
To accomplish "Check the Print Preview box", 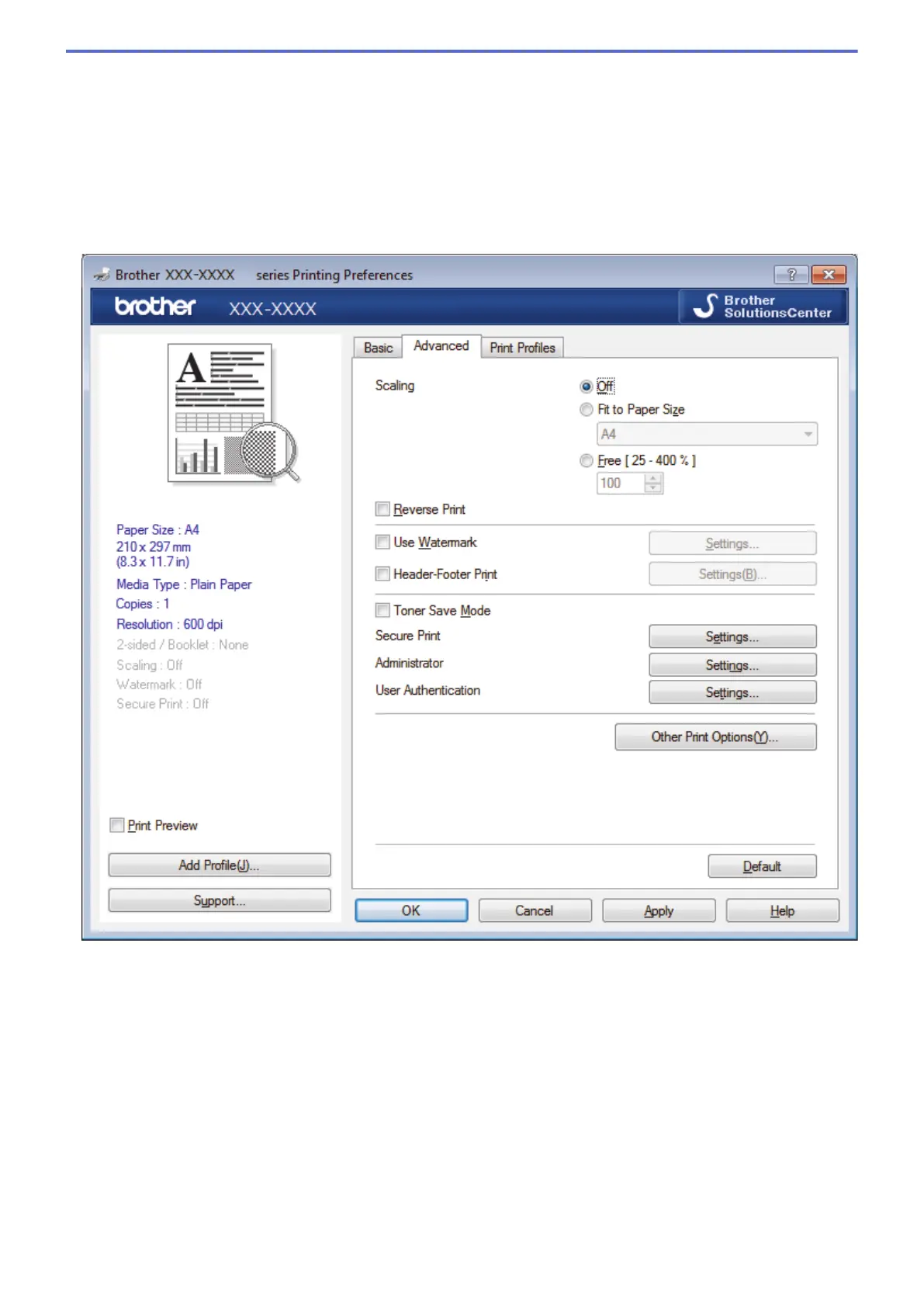I will 117,825.
